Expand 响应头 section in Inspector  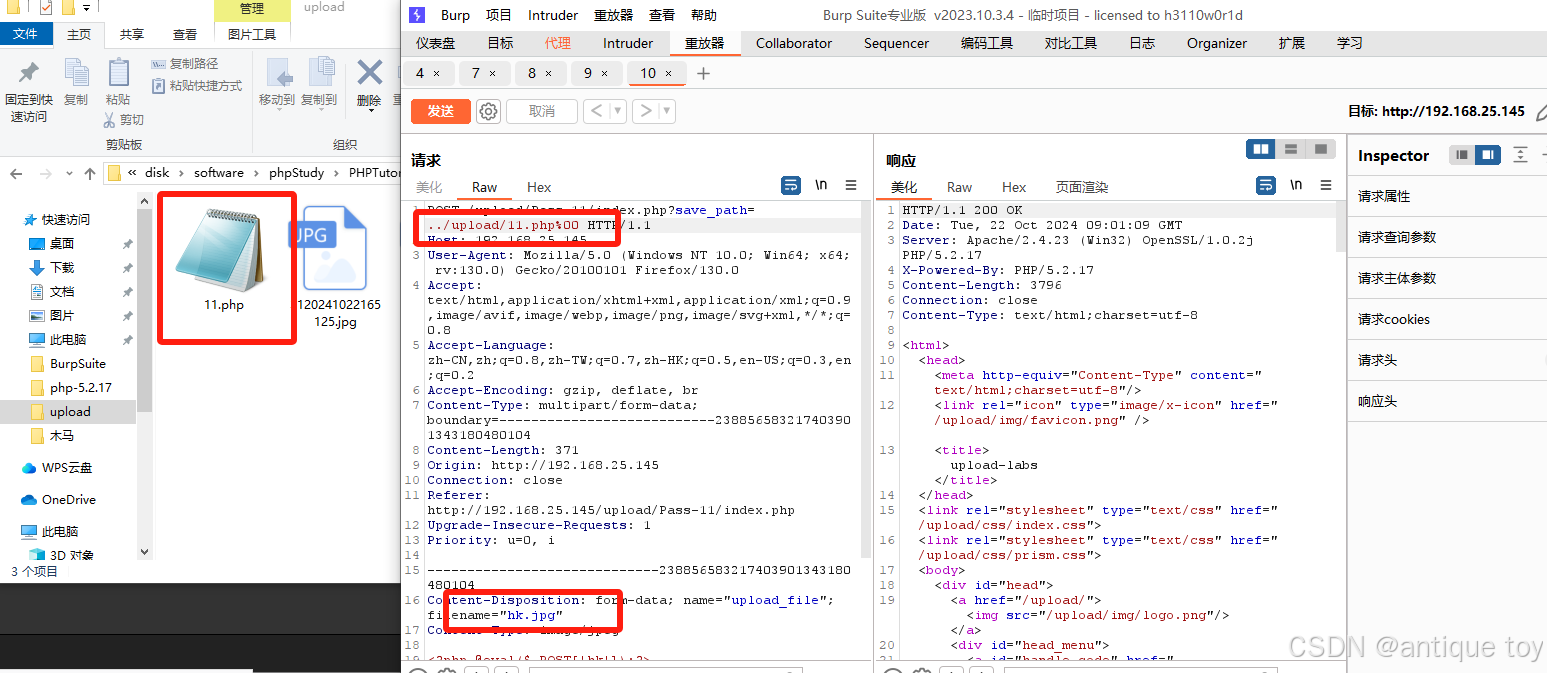1447,401
